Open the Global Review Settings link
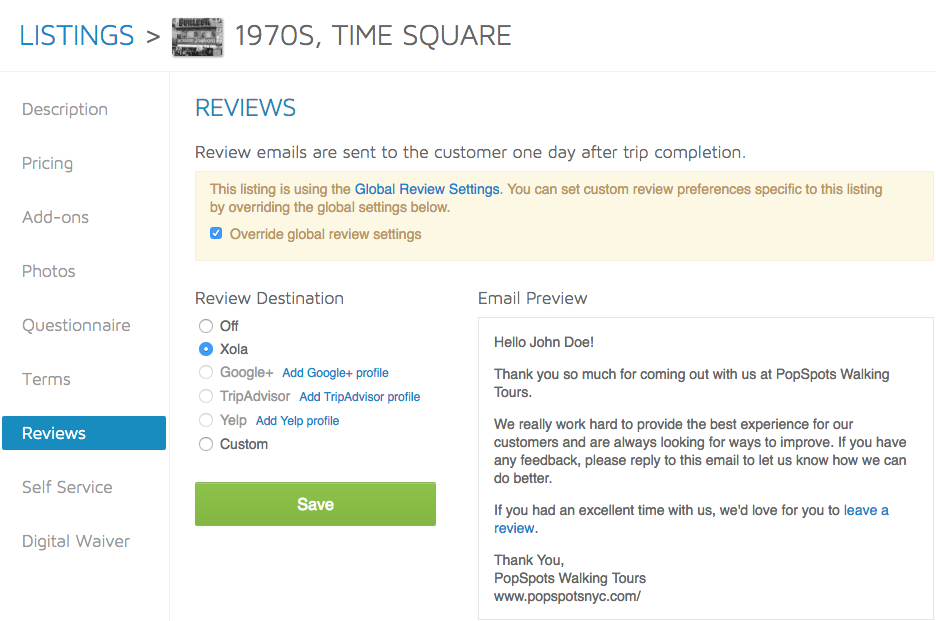The width and height of the screenshot is (936, 621). tap(427, 189)
